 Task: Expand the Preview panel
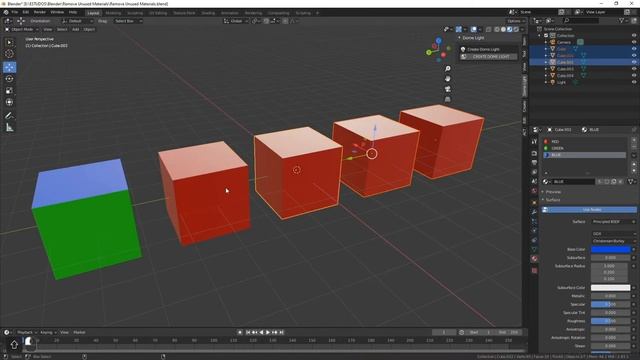pyautogui.click(x=553, y=192)
